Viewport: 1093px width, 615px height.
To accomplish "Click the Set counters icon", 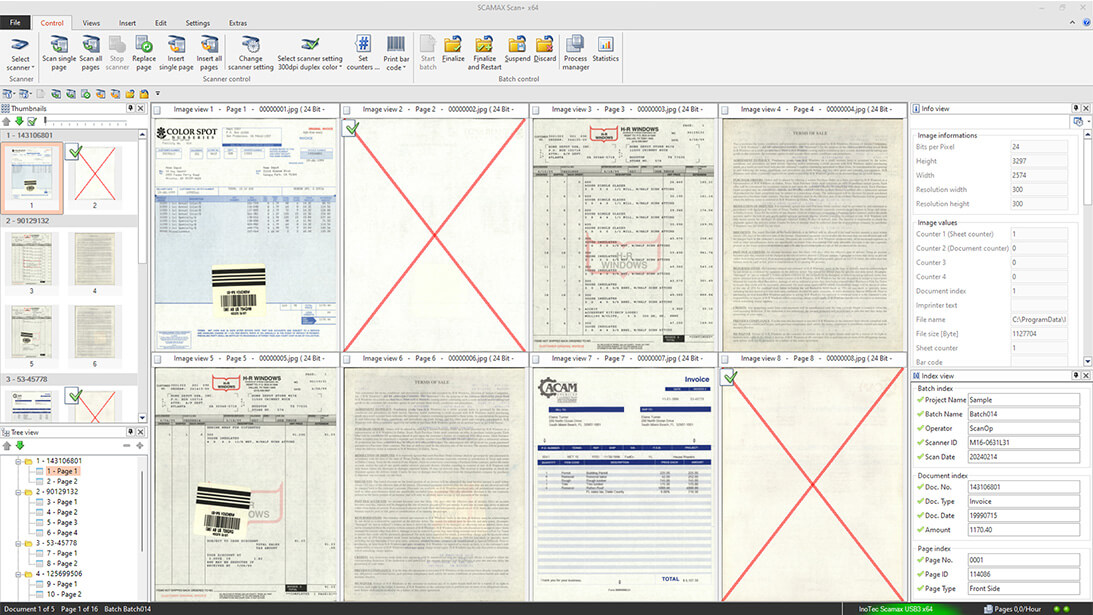I will click(363, 44).
